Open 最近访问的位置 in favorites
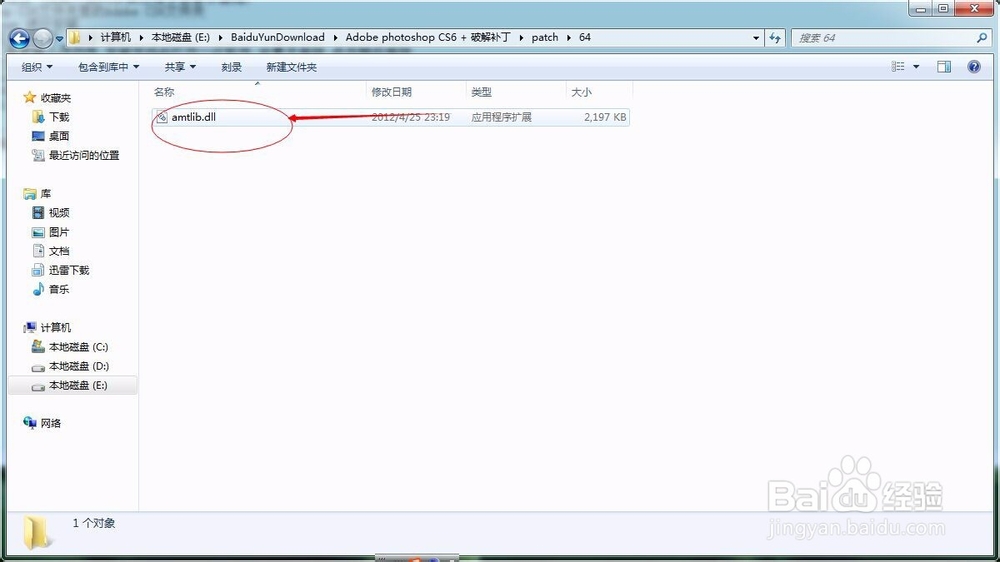1000x562 pixels. click(x=84, y=155)
